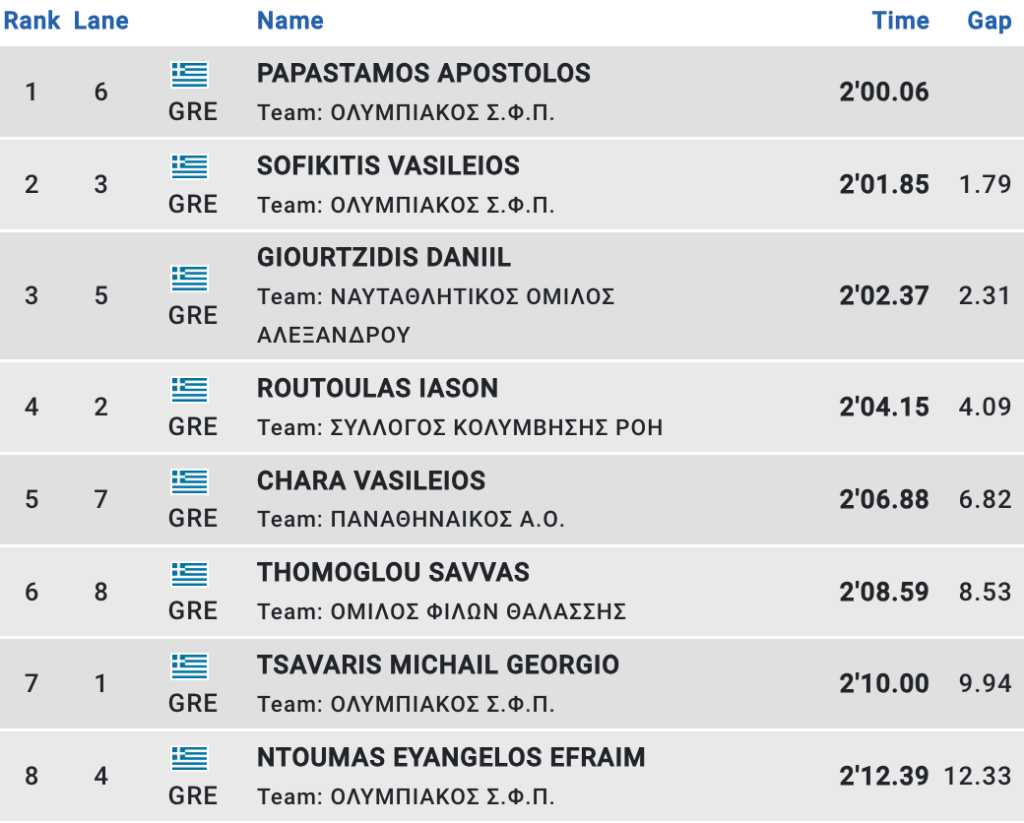Select GIOURTZIDIS DANIIL name entry
This screenshot has height=823, width=1024.
(384, 257)
